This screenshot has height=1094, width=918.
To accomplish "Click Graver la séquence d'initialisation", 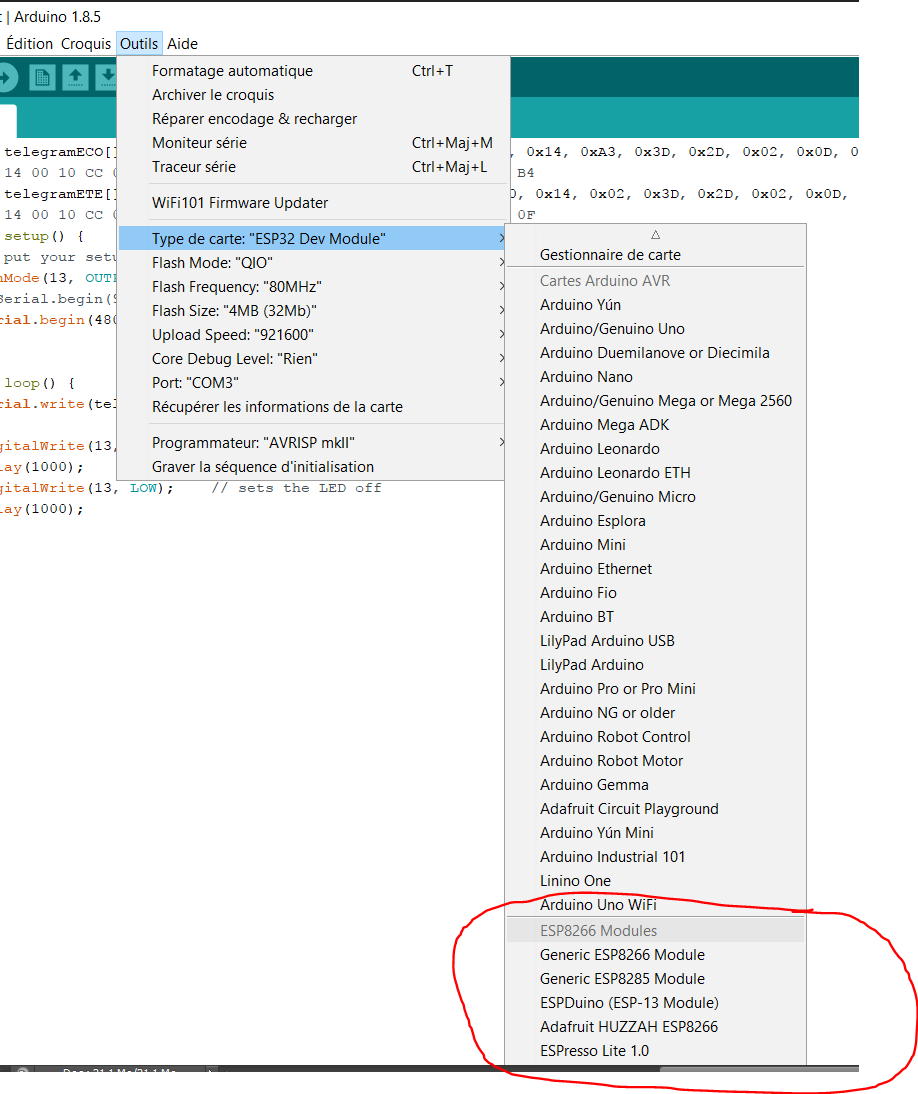I will coord(263,467).
